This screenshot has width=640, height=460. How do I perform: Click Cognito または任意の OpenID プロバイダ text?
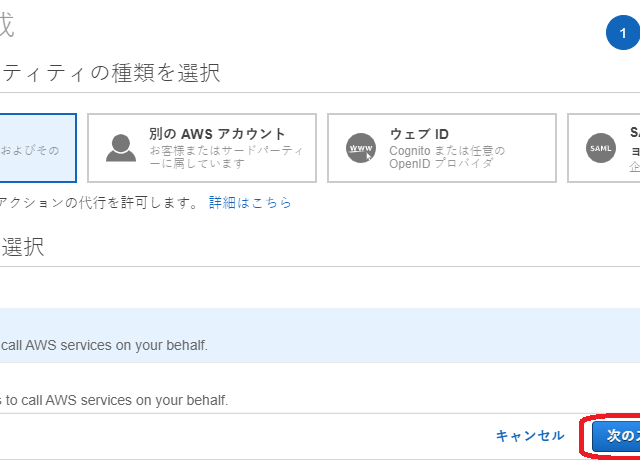click(434, 156)
